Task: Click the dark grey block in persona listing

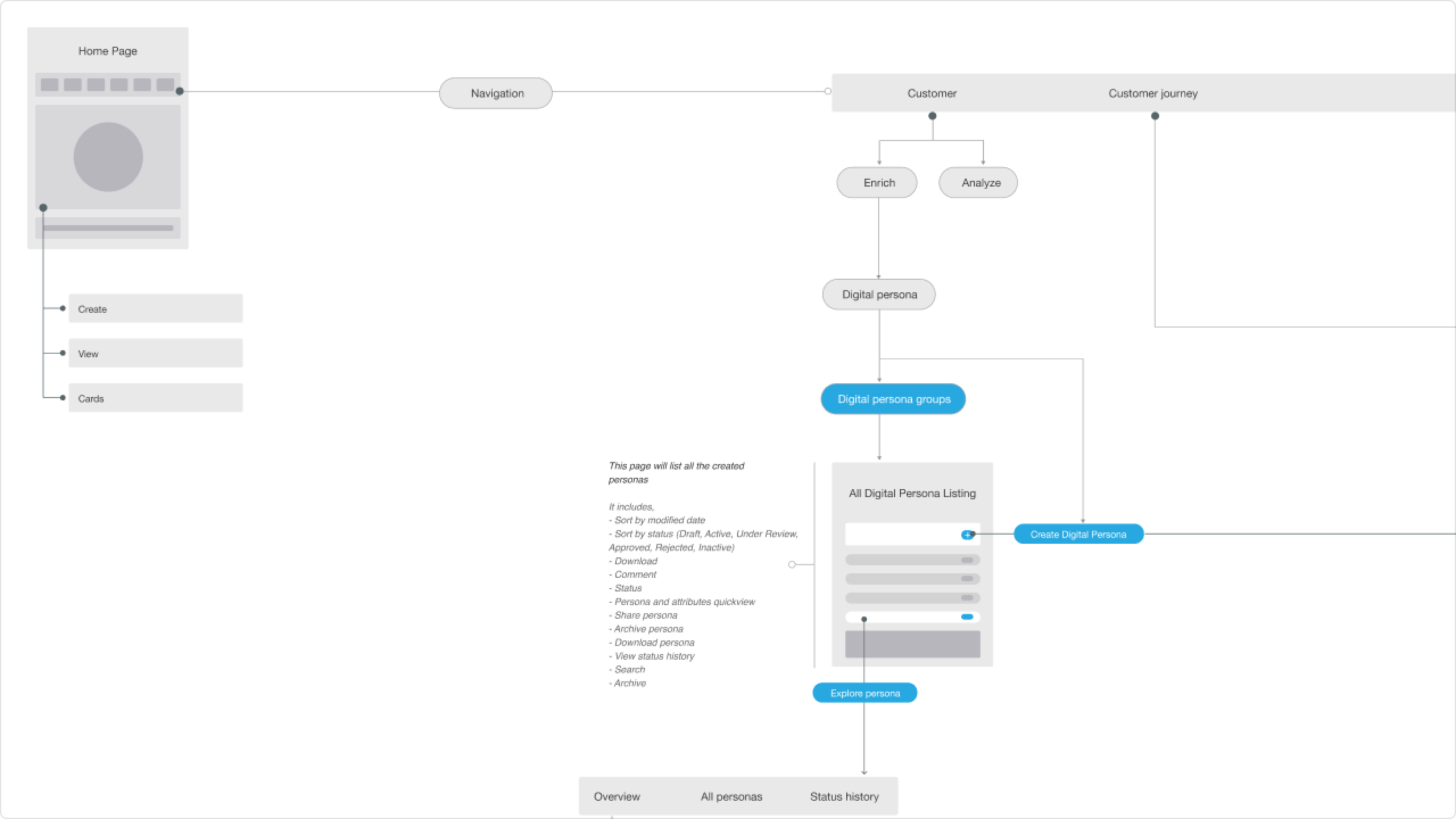Action: [x=912, y=644]
